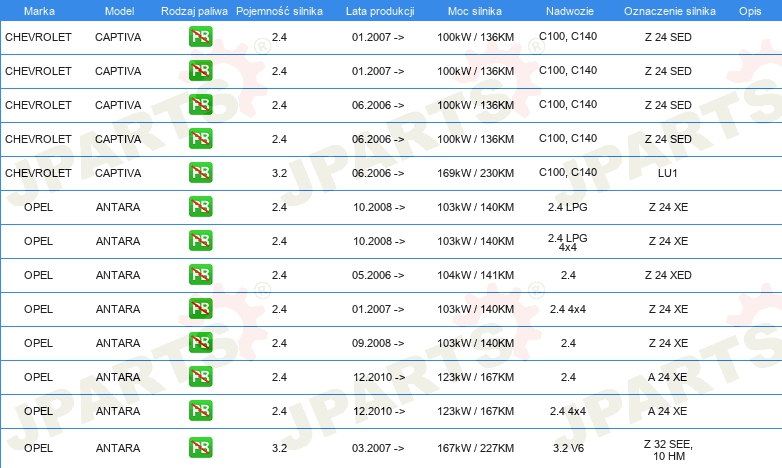Click the Oznaczenie silnika column header
Image resolution: width=782 pixels, height=468 pixels.
669,11
